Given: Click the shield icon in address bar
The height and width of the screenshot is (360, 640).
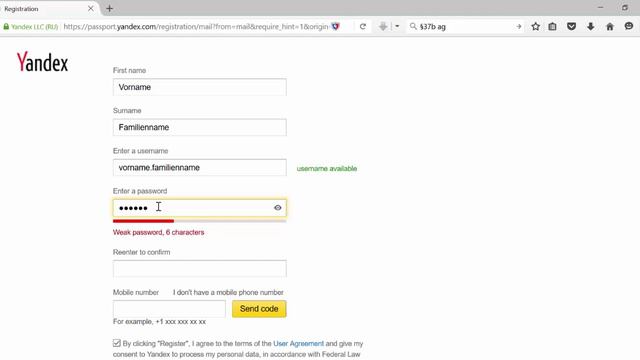Looking at the screenshot, I should click(336, 27).
